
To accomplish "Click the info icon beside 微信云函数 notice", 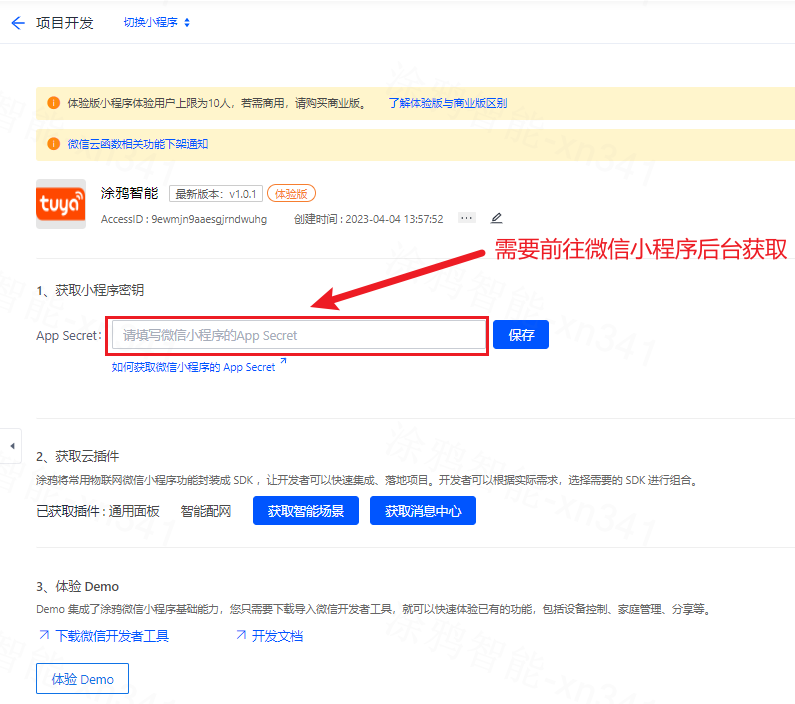I will pyautogui.click(x=53, y=144).
